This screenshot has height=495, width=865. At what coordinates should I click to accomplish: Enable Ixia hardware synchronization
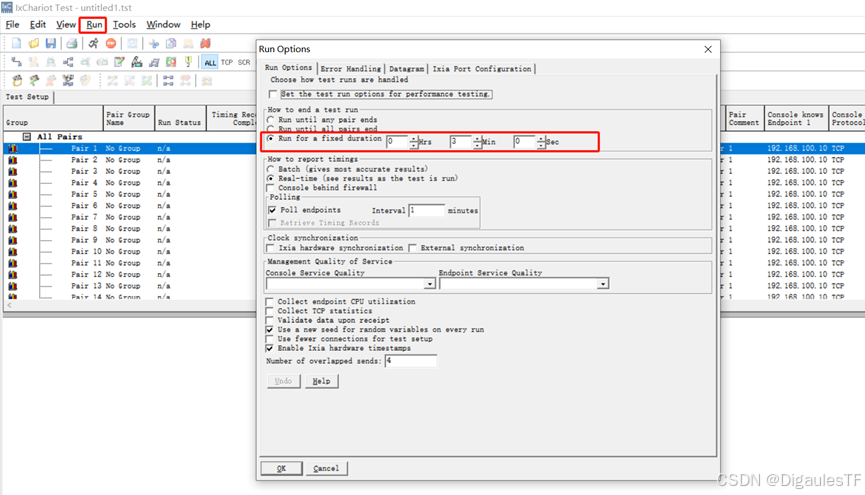click(270, 248)
